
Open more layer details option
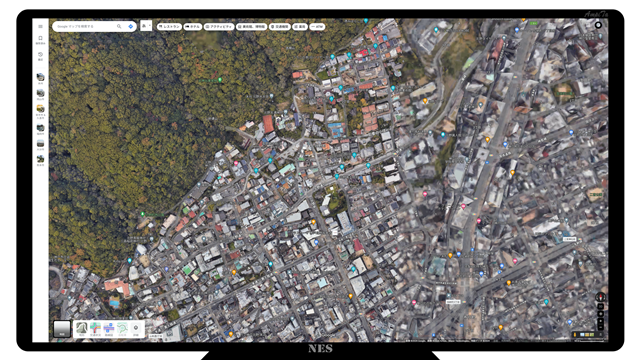(136, 328)
